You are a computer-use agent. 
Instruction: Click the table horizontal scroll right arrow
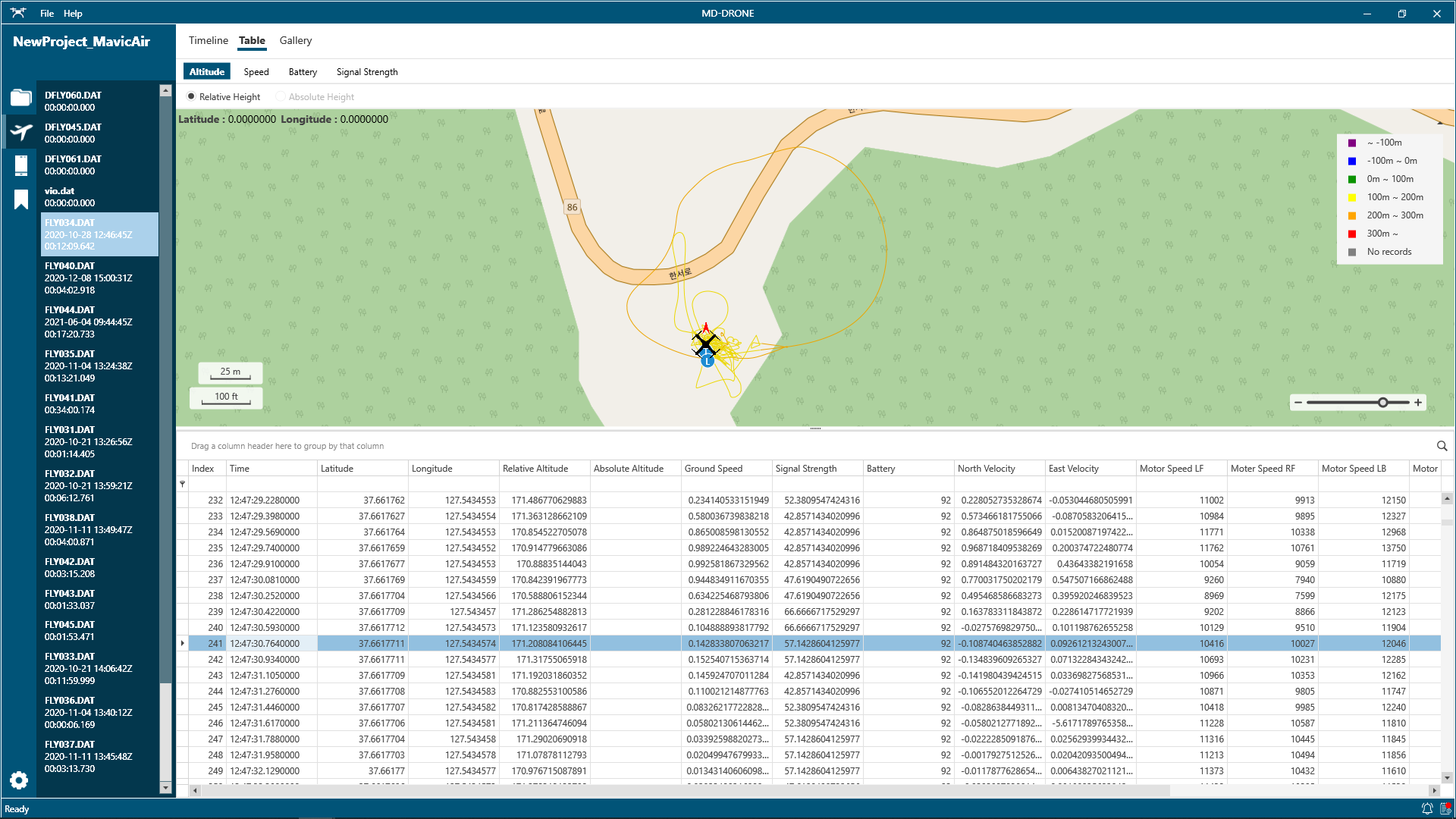click(1434, 790)
